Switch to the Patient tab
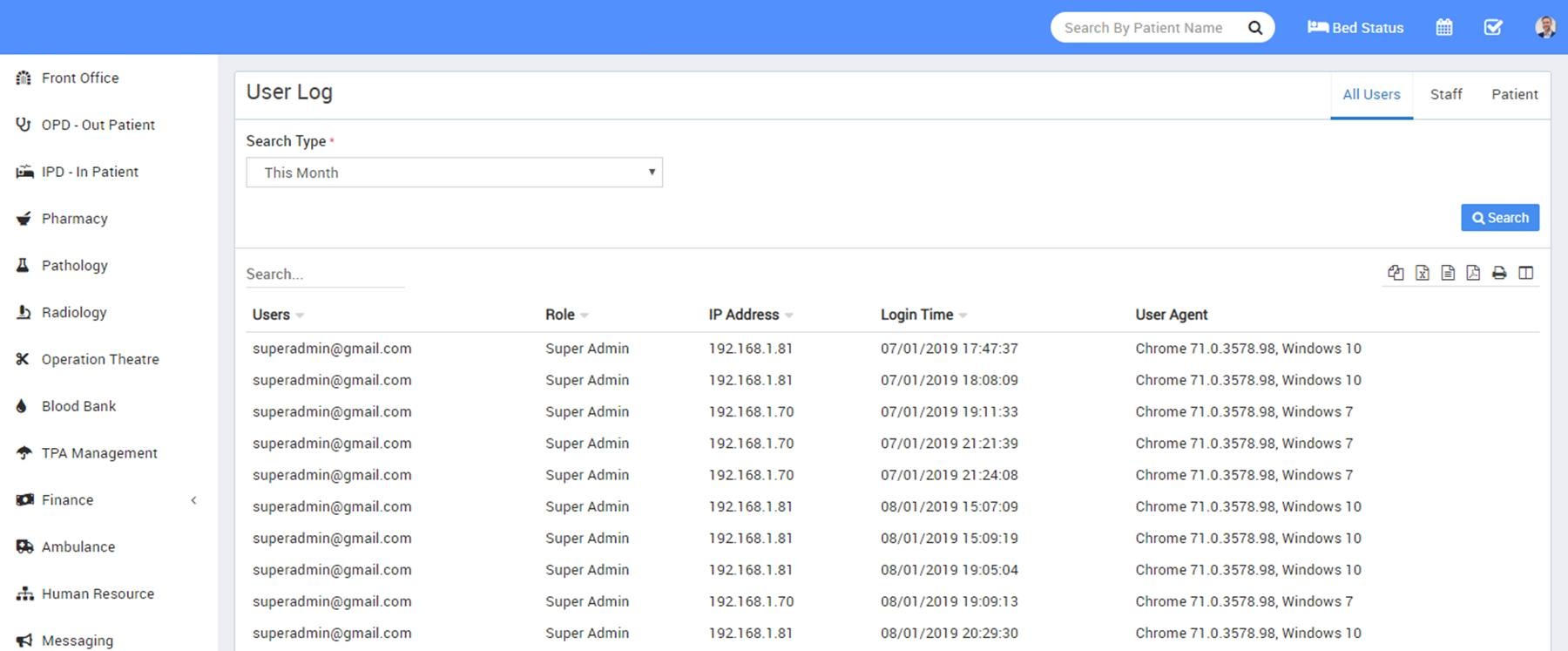1568x651 pixels. tap(1514, 94)
